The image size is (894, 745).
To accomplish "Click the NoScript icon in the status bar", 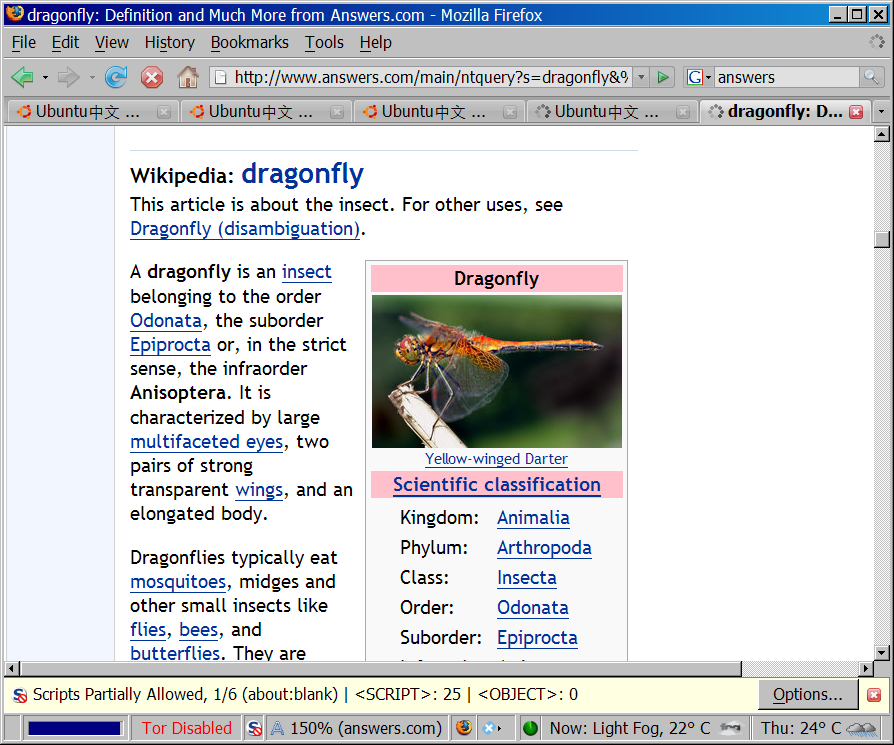I will click(x=254, y=728).
